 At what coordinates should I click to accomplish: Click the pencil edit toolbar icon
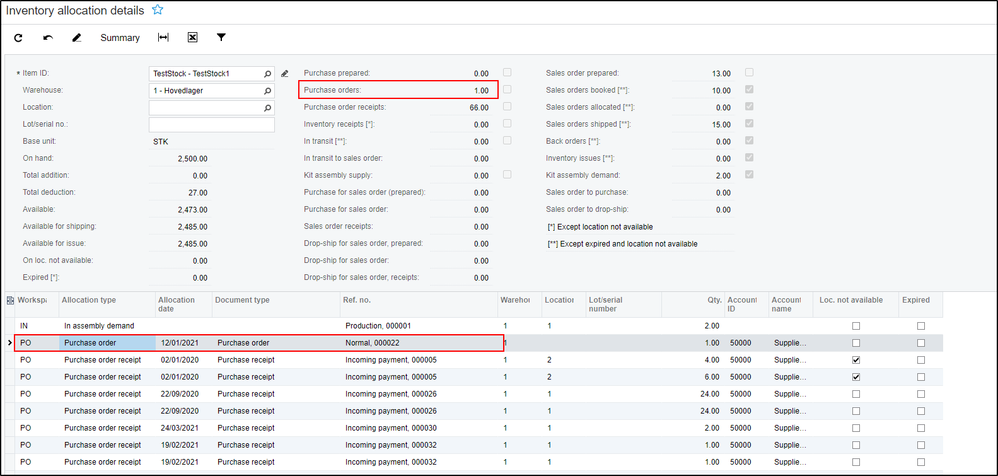77,38
